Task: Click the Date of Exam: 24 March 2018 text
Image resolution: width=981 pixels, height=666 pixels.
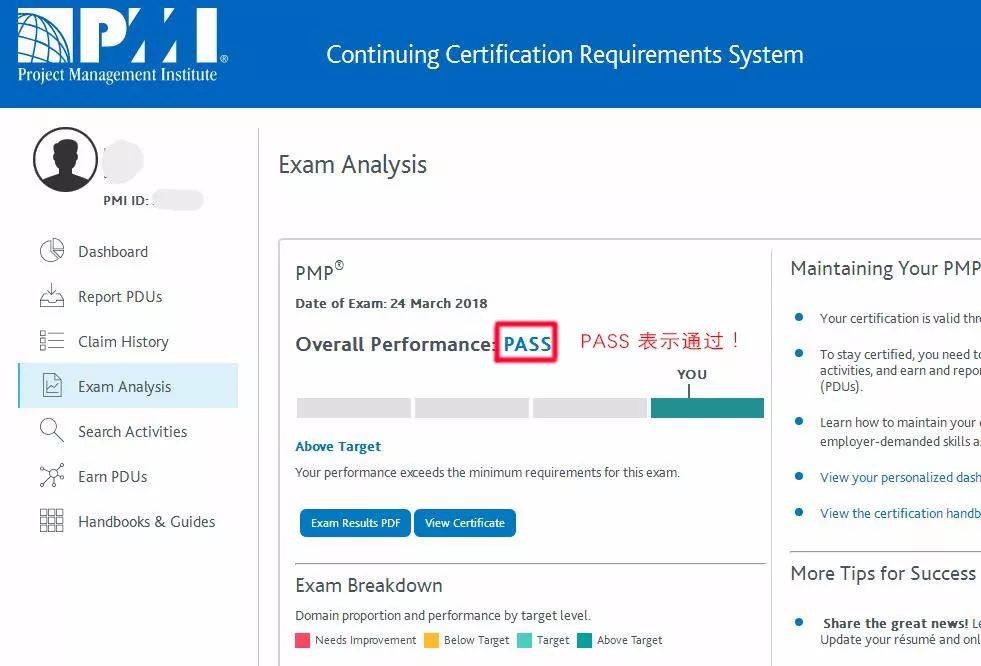Action: [x=391, y=303]
